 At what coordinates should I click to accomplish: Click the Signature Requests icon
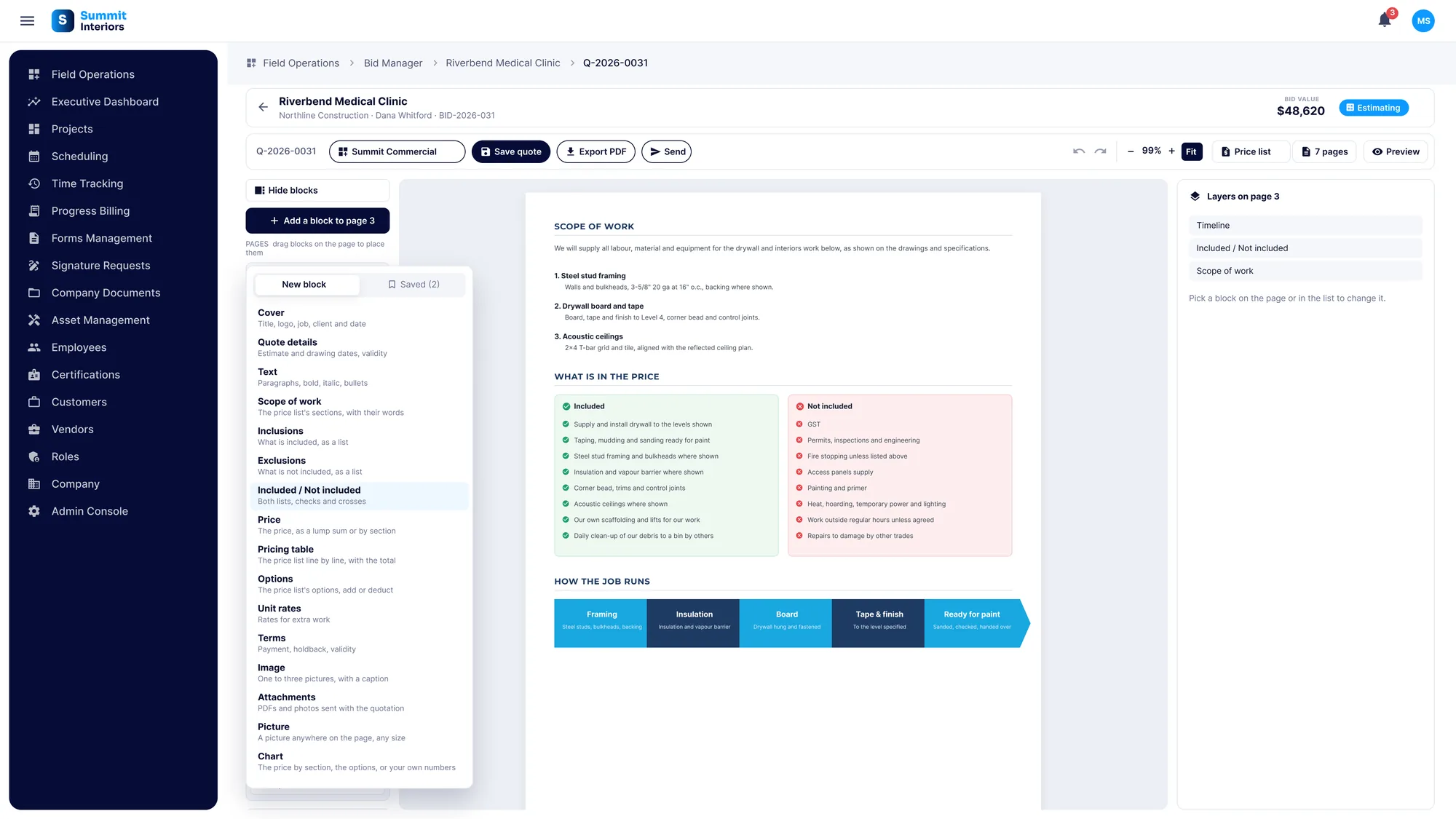pyautogui.click(x=34, y=266)
